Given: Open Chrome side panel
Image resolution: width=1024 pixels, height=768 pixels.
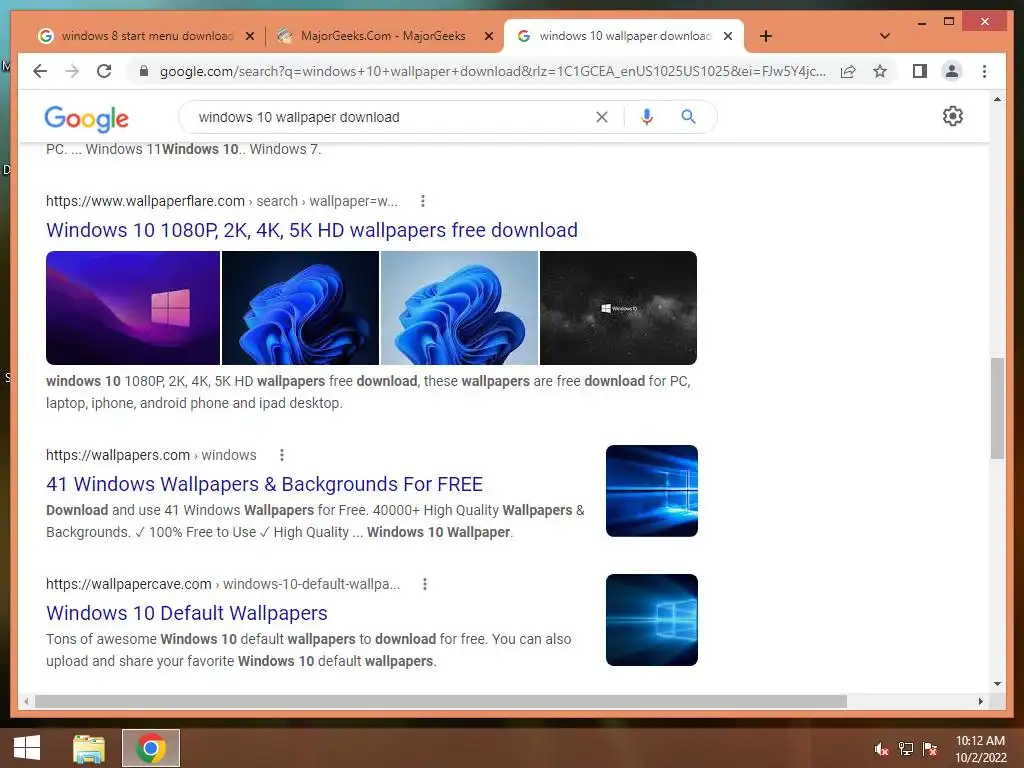Looking at the screenshot, I should point(920,71).
